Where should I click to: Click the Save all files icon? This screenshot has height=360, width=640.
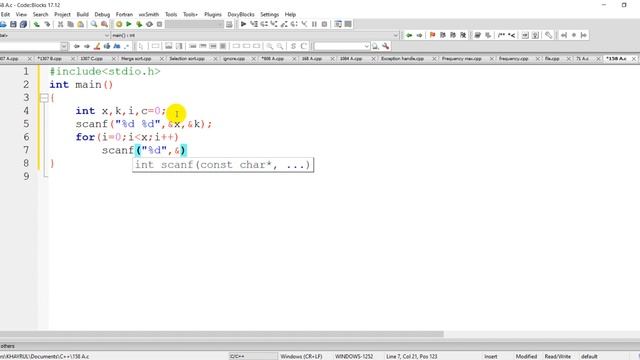(23, 24)
